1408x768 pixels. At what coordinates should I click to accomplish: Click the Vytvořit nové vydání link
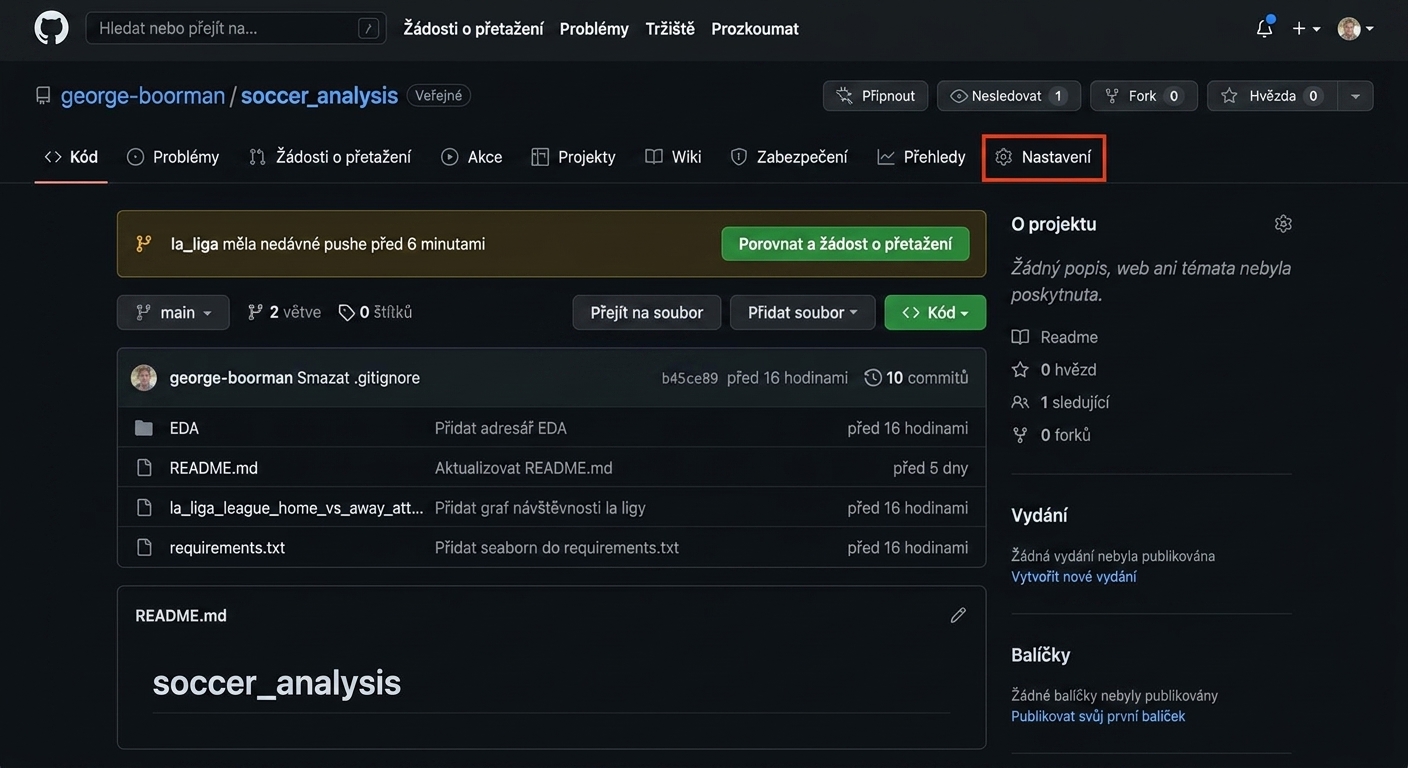pyautogui.click(x=1074, y=577)
